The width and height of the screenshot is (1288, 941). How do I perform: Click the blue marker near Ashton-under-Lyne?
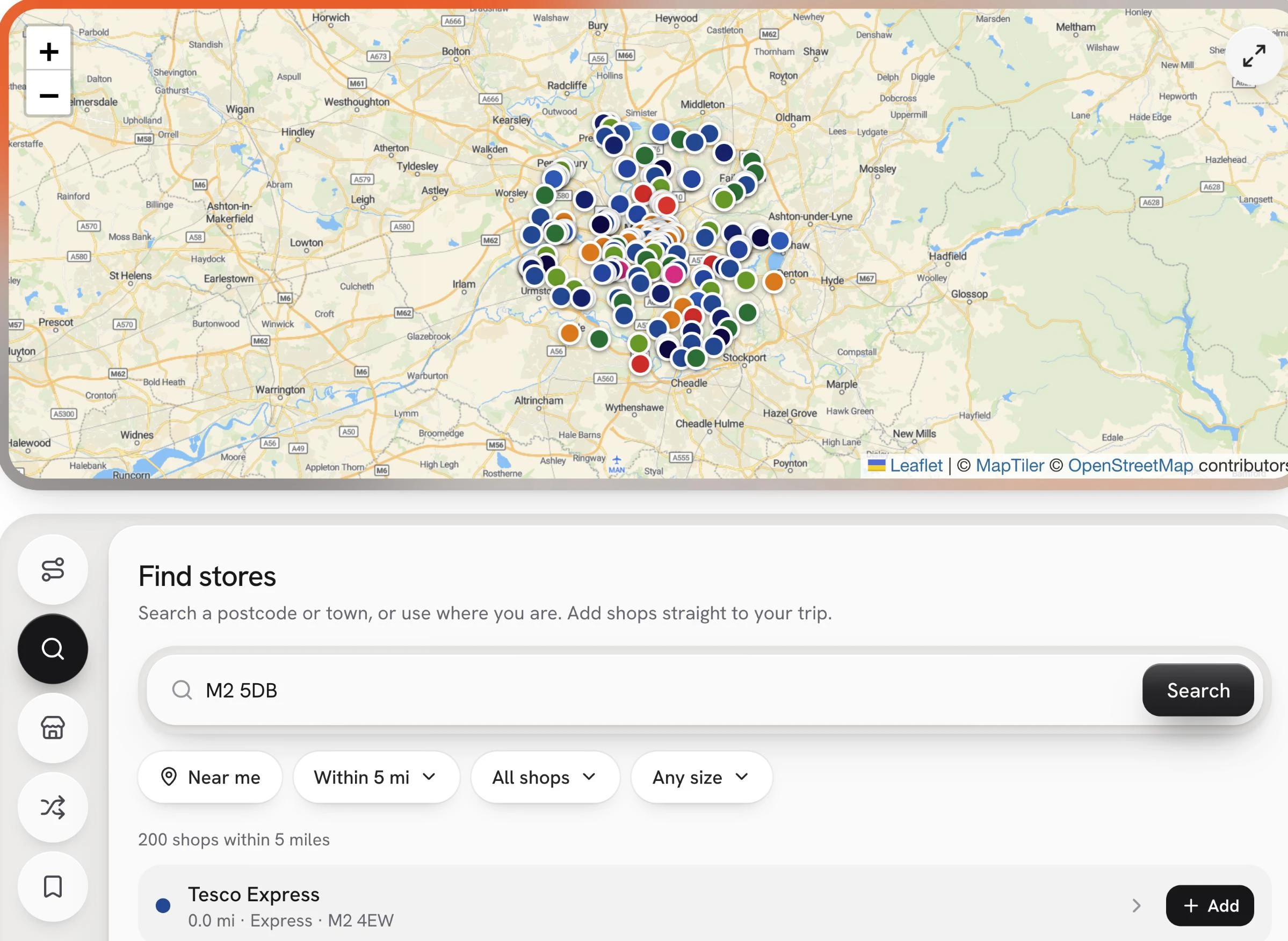click(x=780, y=241)
